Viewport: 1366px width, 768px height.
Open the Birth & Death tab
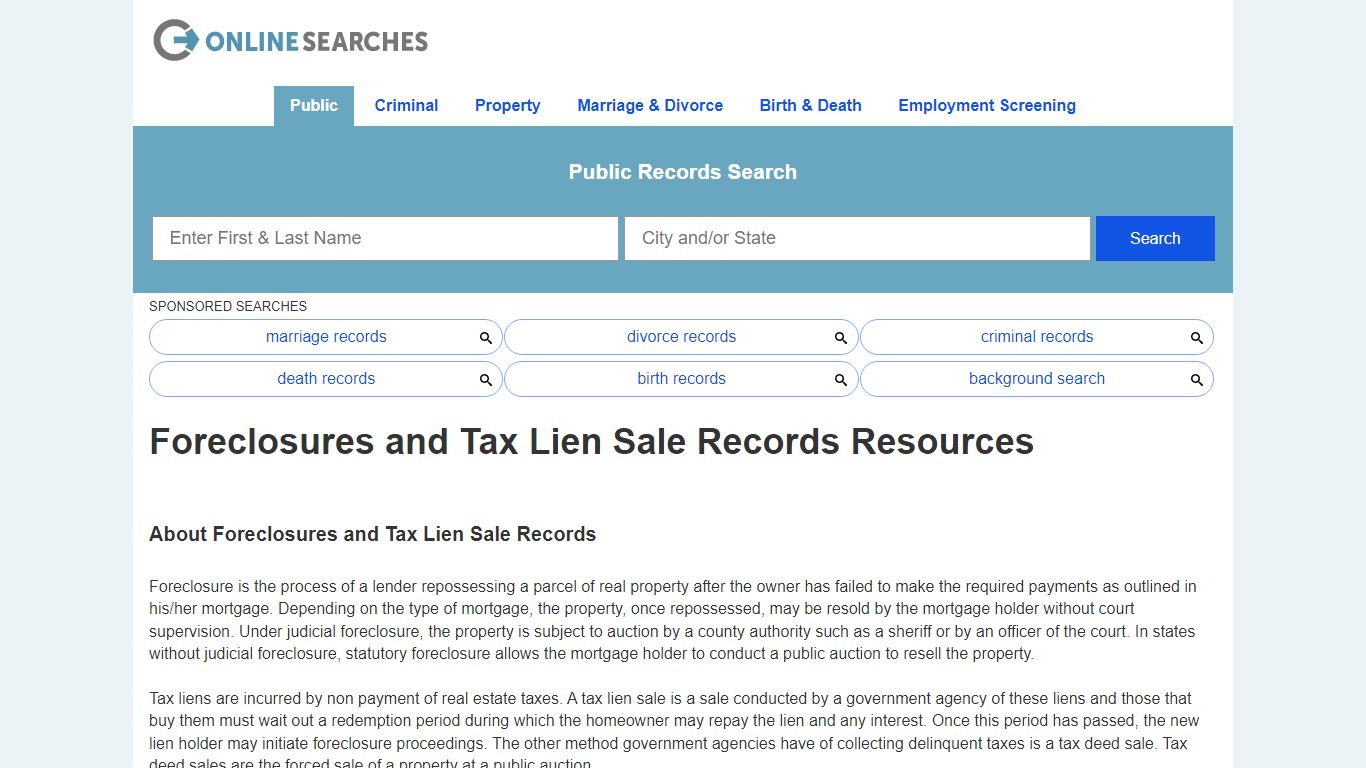point(811,106)
